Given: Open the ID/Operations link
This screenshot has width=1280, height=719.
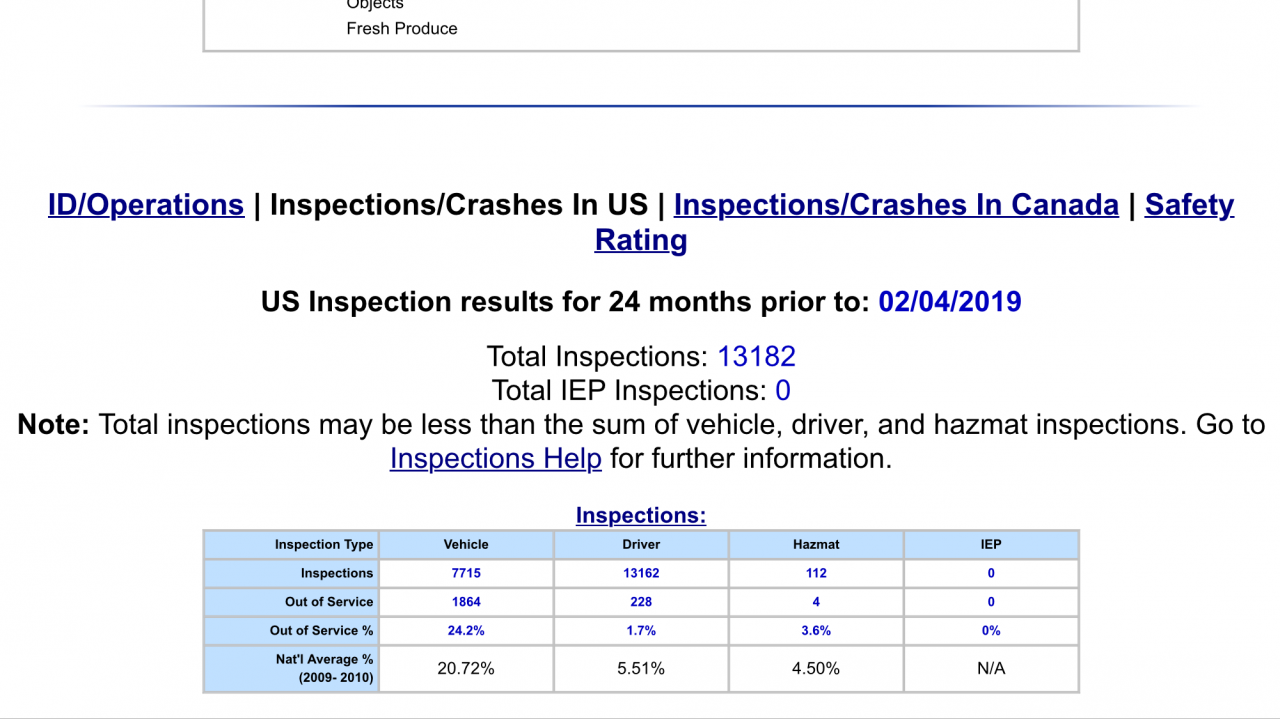Looking at the screenshot, I should pos(146,205).
